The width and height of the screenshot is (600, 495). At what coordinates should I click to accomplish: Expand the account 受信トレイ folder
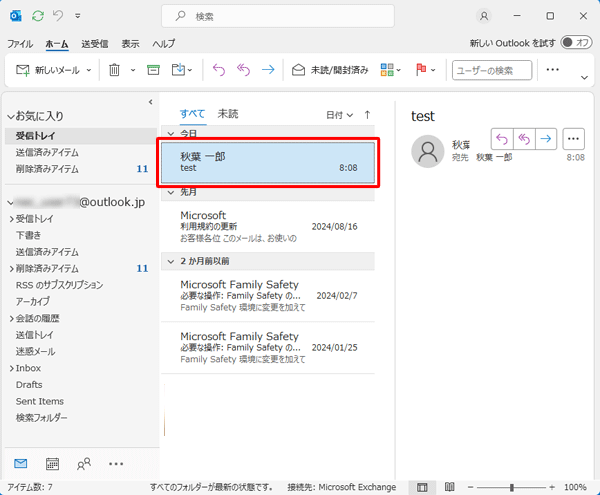(x=11, y=219)
